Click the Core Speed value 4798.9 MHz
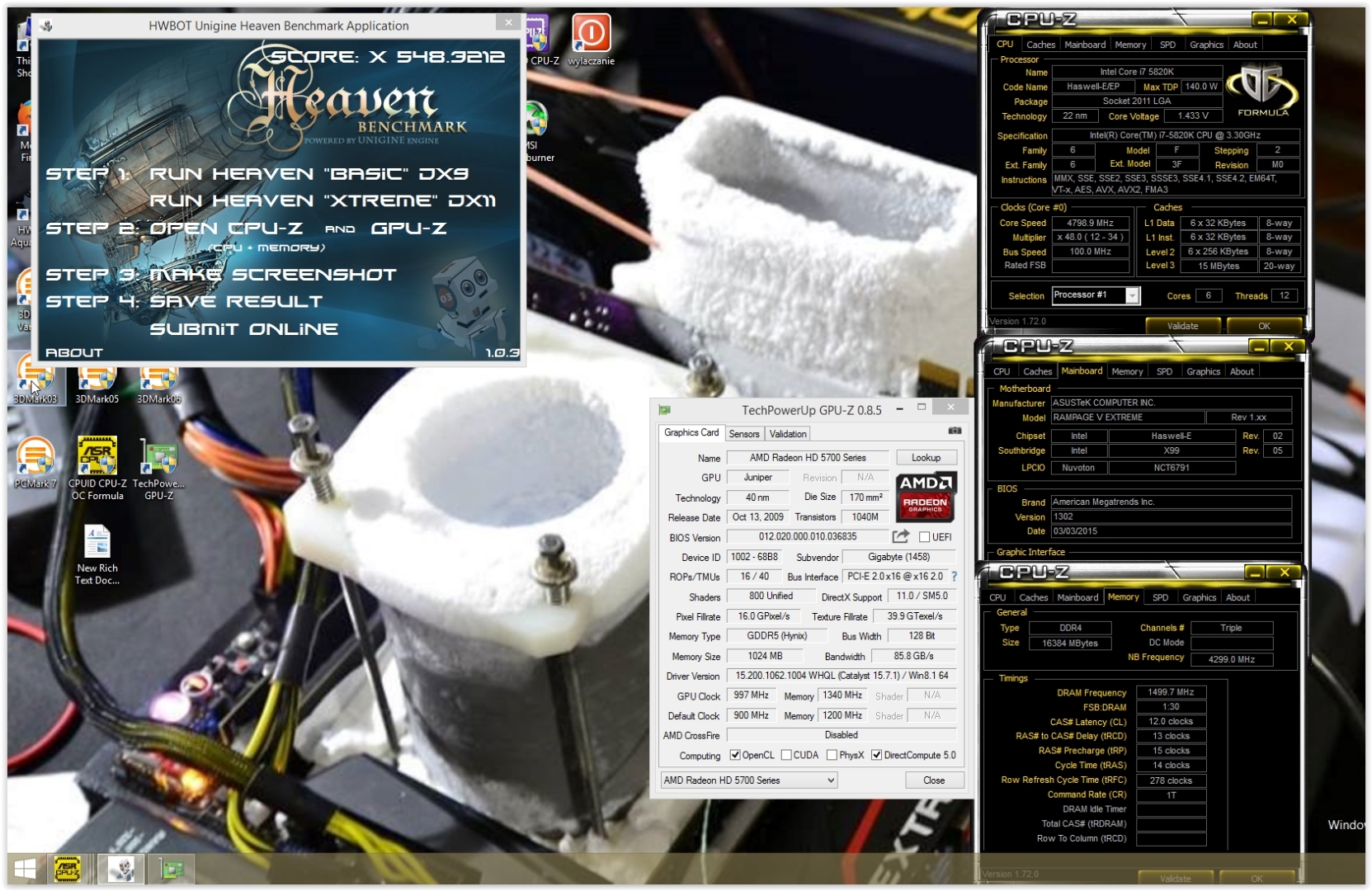The image size is (1372, 891). click(x=1090, y=223)
